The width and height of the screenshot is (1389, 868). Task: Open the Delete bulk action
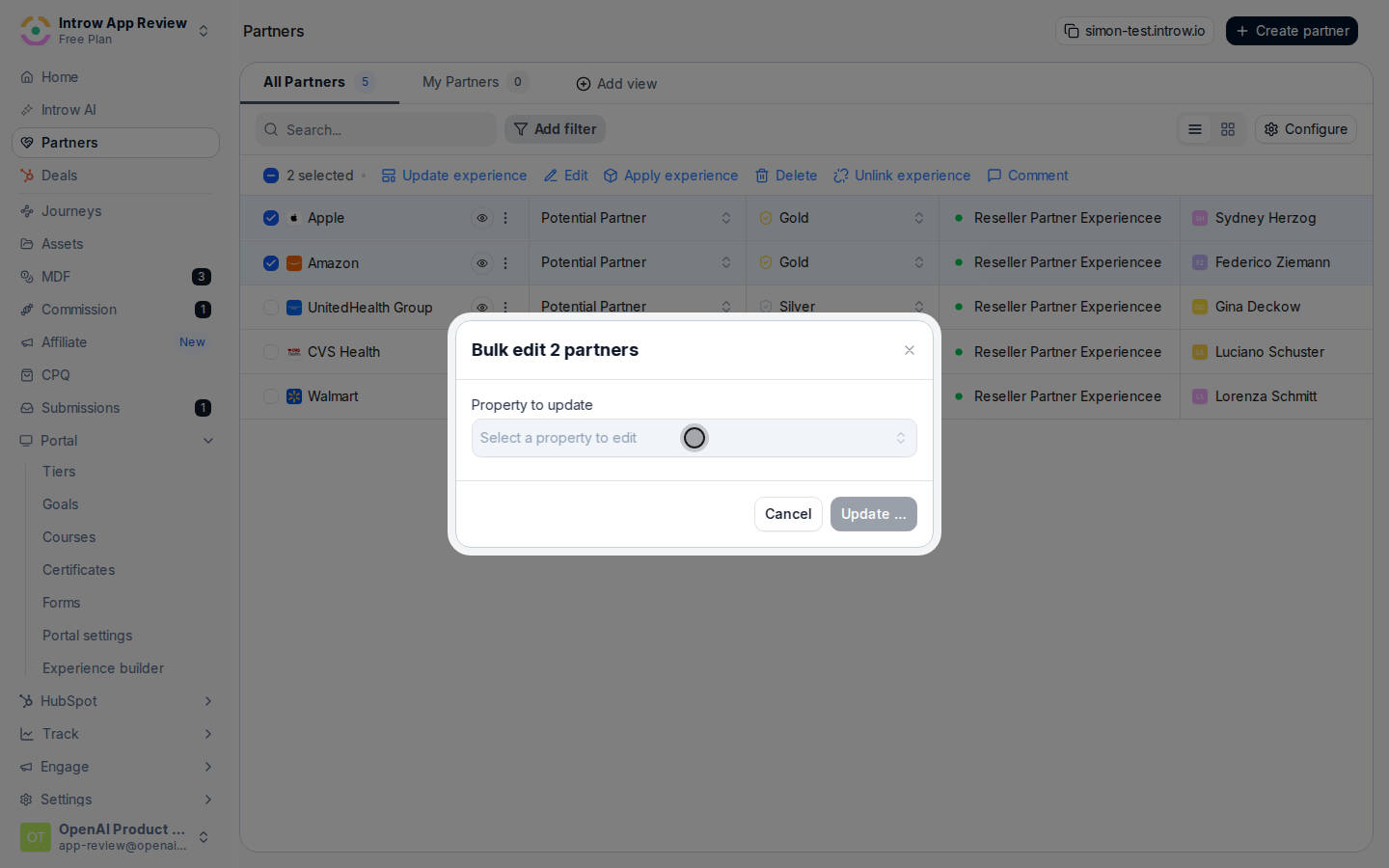click(x=786, y=176)
